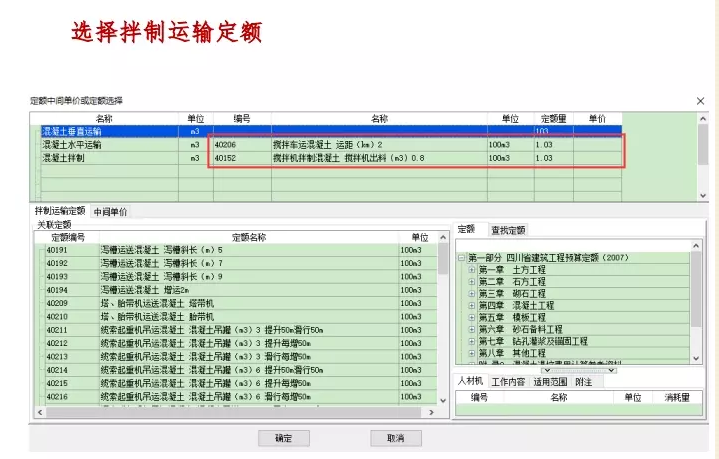
Task: Expand 第三章 砌石工程 tree node
Action: click(x=472, y=294)
